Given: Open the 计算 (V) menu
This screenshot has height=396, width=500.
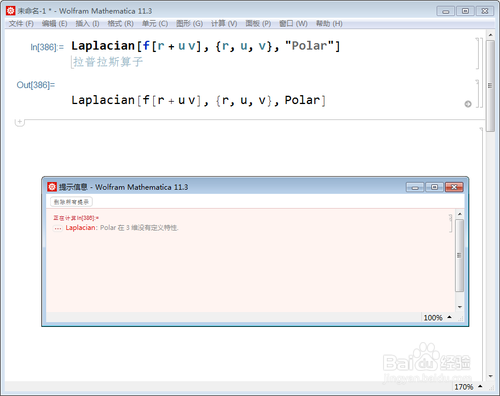Looking at the screenshot, I should pos(224,24).
